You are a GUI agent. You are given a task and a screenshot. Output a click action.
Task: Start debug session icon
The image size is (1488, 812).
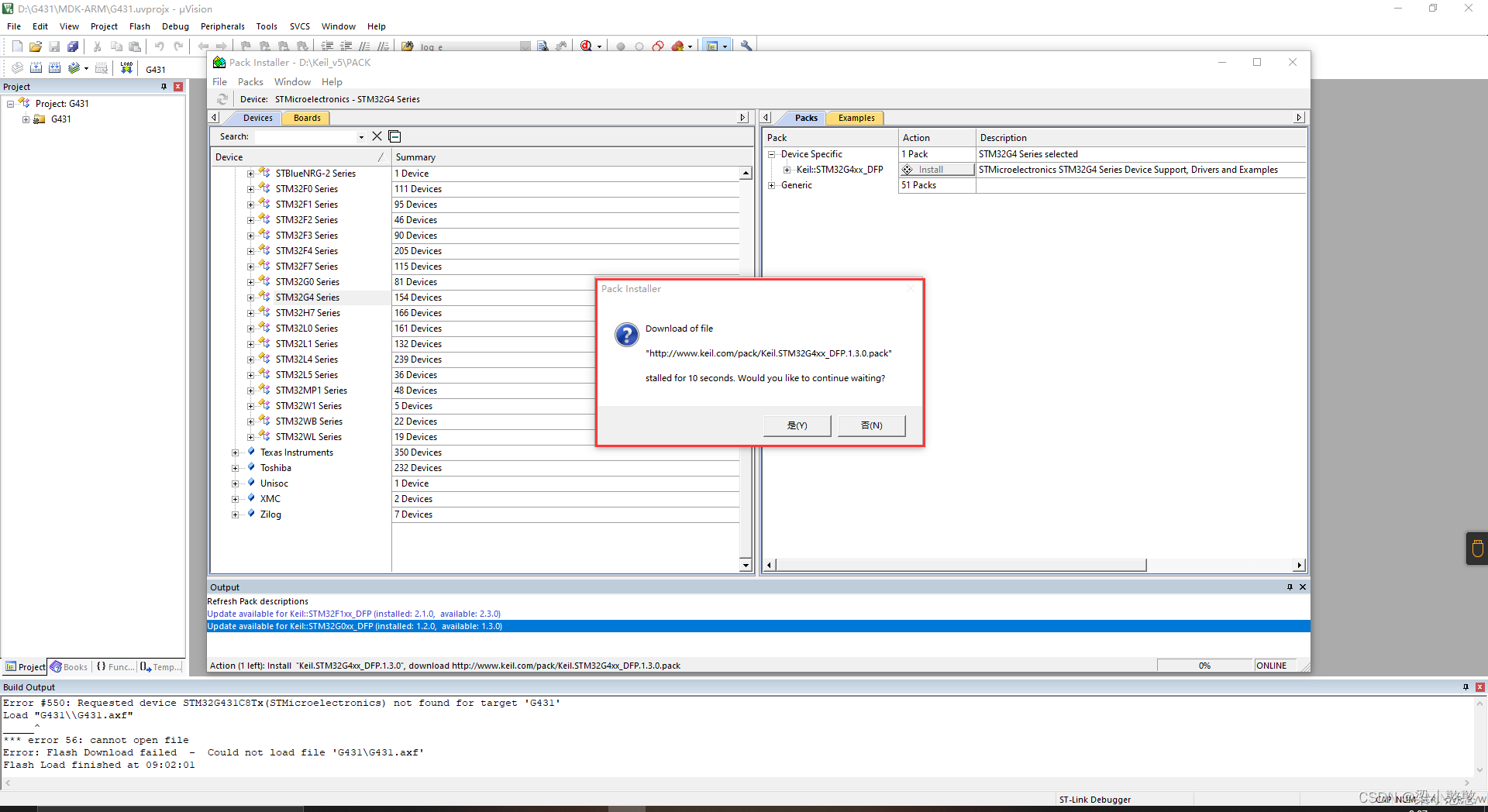[587, 46]
